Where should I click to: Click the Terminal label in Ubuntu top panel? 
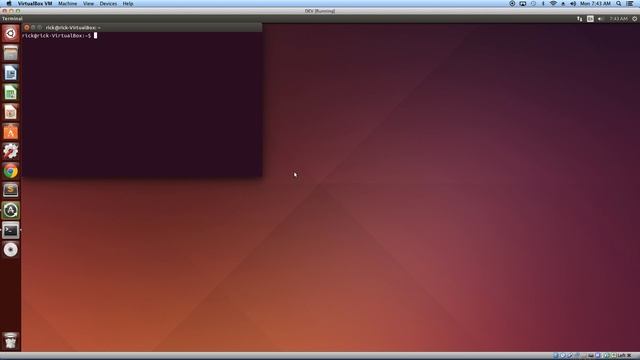(x=12, y=19)
